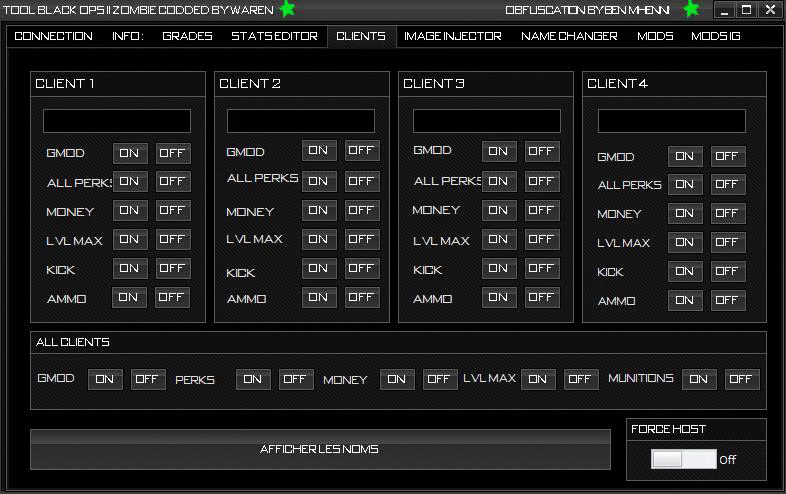Click the green star beside BEN MHENNI
The image size is (786, 494).
click(691, 9)
